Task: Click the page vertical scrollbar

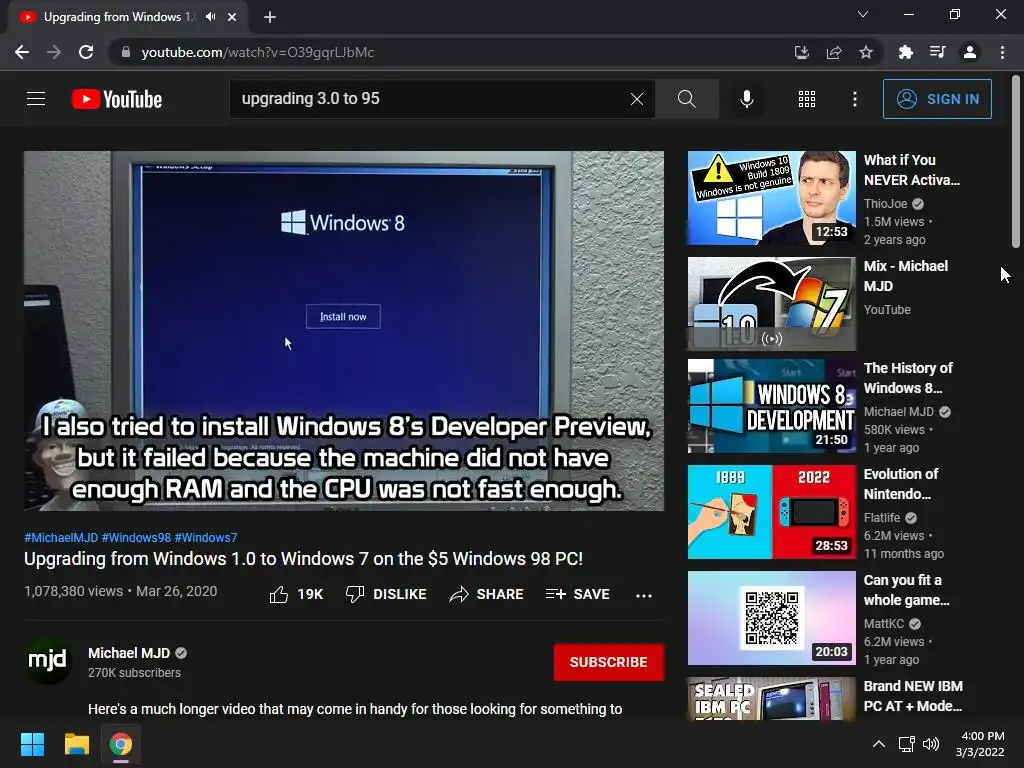Action: click(x=1016, y=162)
